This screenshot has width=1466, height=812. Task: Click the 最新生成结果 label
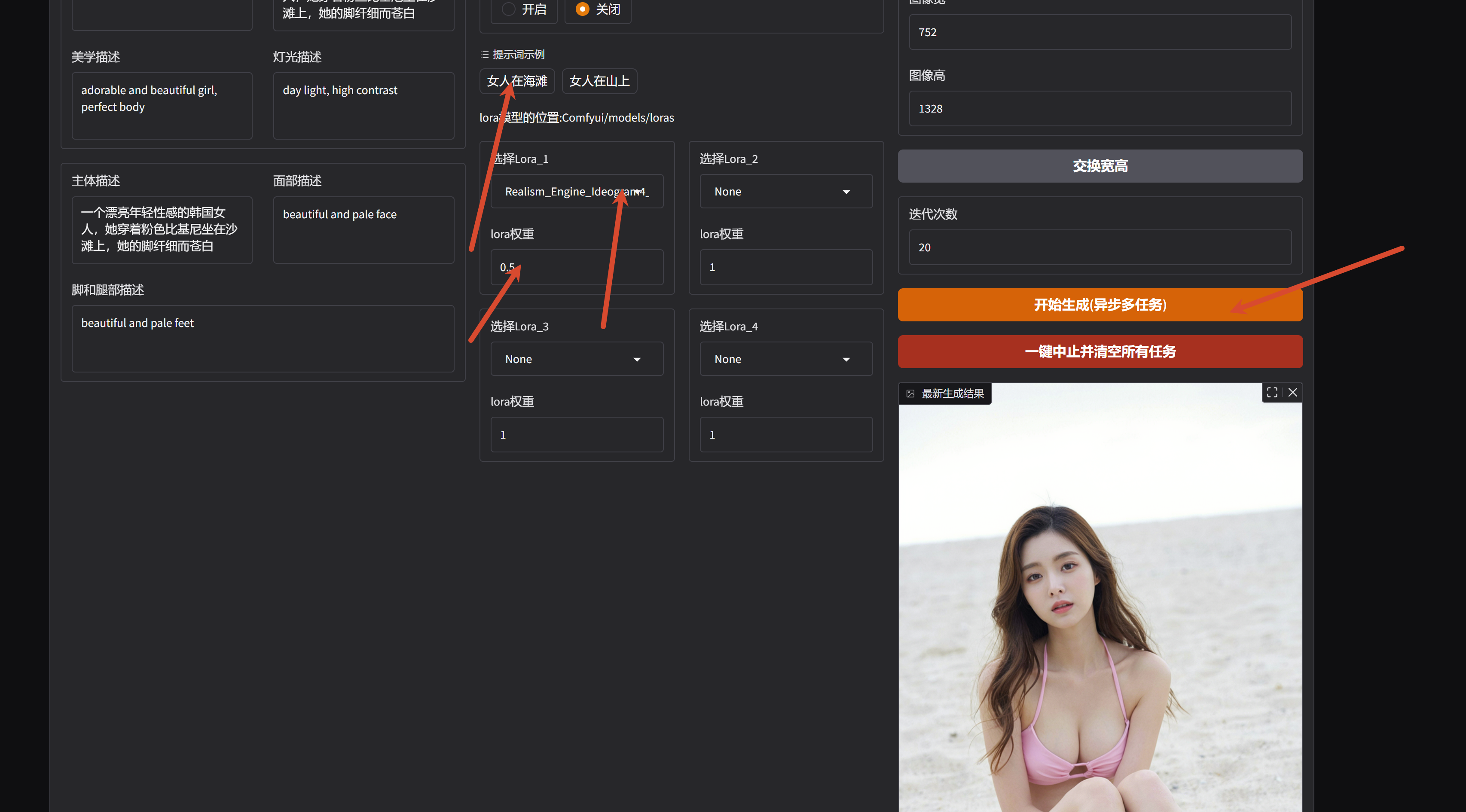coord(953,394)
